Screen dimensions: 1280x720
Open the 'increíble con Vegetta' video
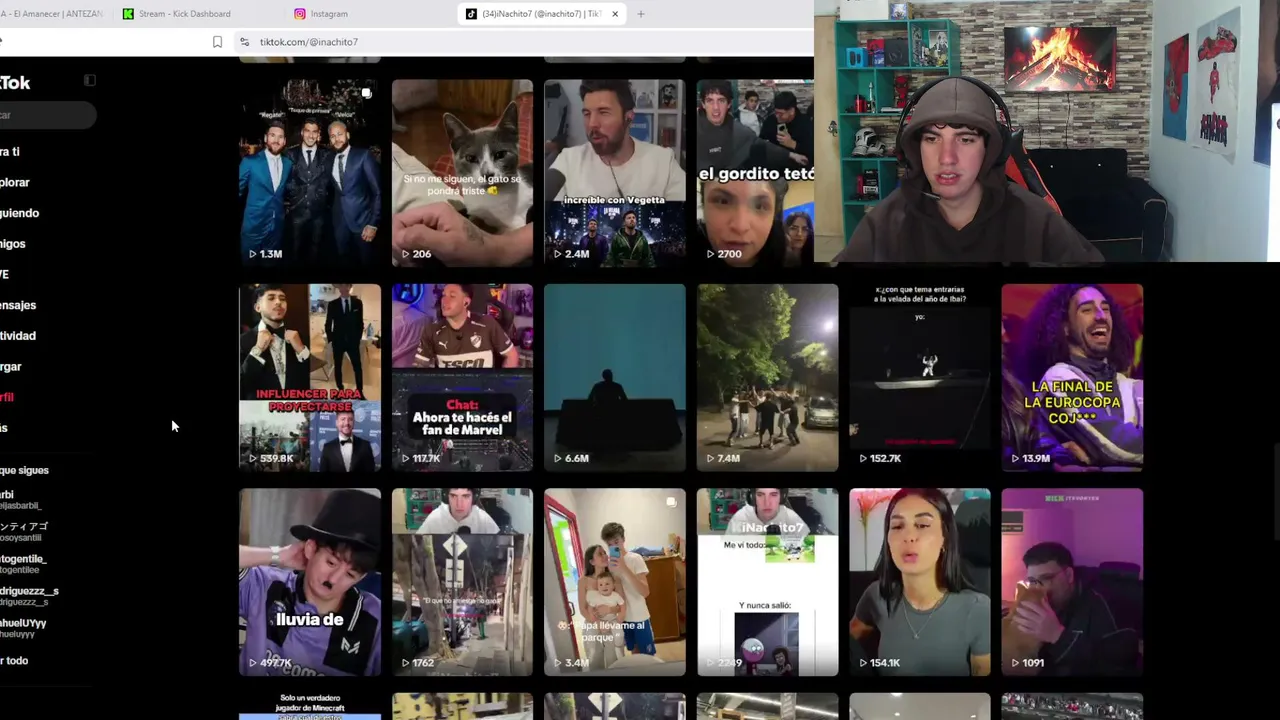coord(615,173)
